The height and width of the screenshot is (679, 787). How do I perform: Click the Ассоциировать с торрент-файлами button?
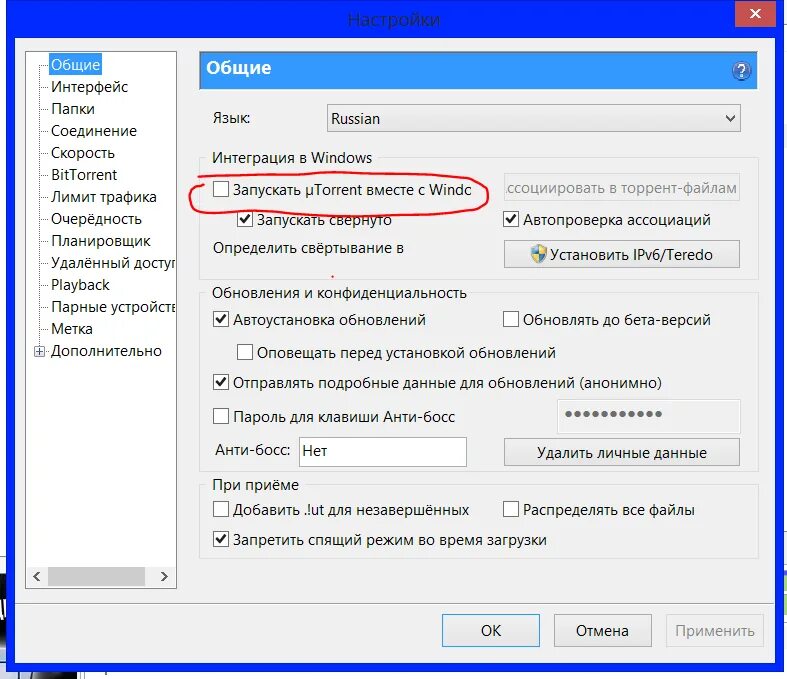[621, 188]
